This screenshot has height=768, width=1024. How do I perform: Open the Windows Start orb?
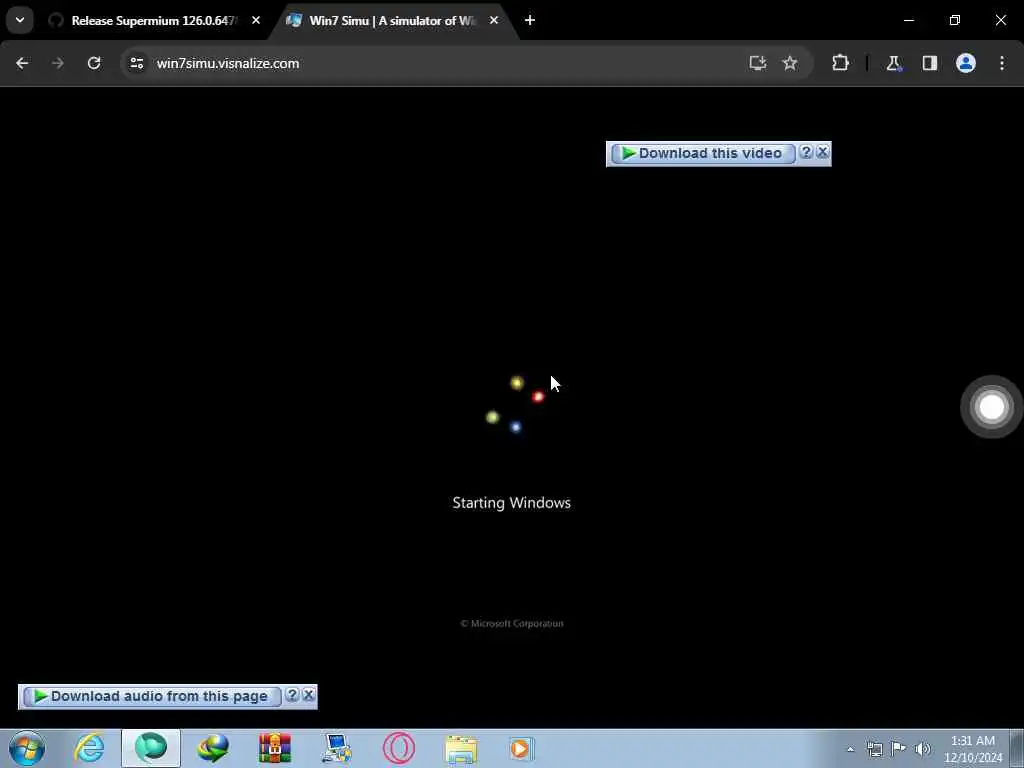[27, 748]
